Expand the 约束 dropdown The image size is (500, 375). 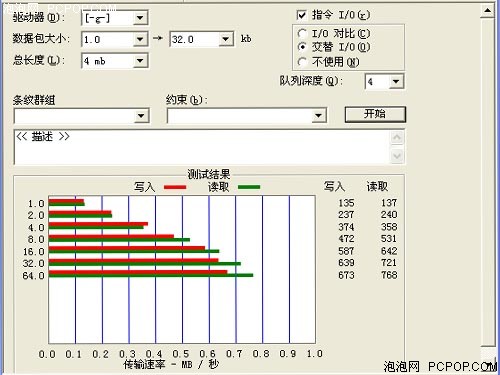pos(318,116)
